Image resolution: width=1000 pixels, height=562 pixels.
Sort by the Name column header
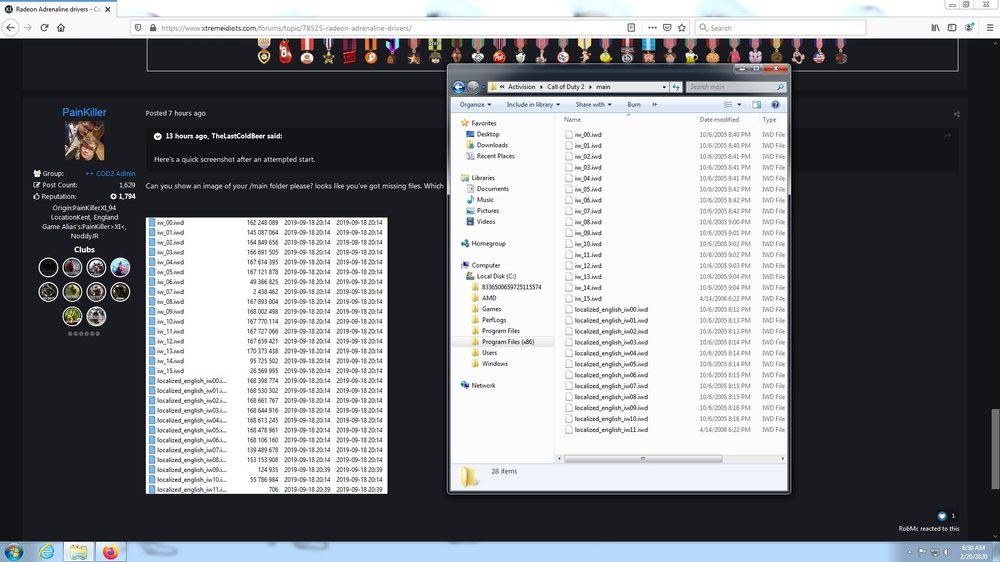(572, 119)
